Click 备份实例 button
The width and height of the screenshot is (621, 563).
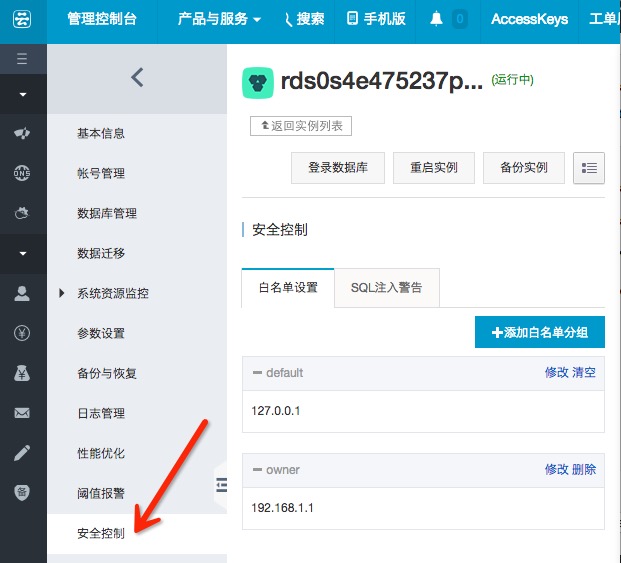click(524, 167)
